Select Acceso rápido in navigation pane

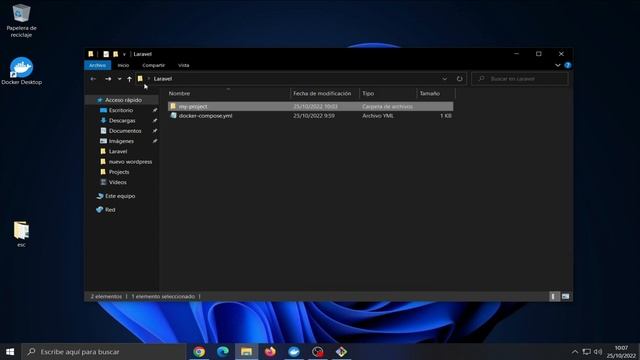tap(122, 100)
